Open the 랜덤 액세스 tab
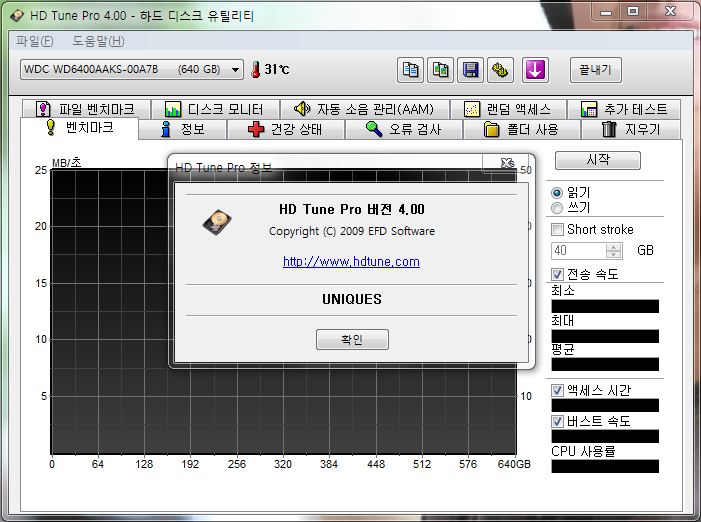This screenshot has width=701, height=522. pyautogui.click(x=508, y=109)
